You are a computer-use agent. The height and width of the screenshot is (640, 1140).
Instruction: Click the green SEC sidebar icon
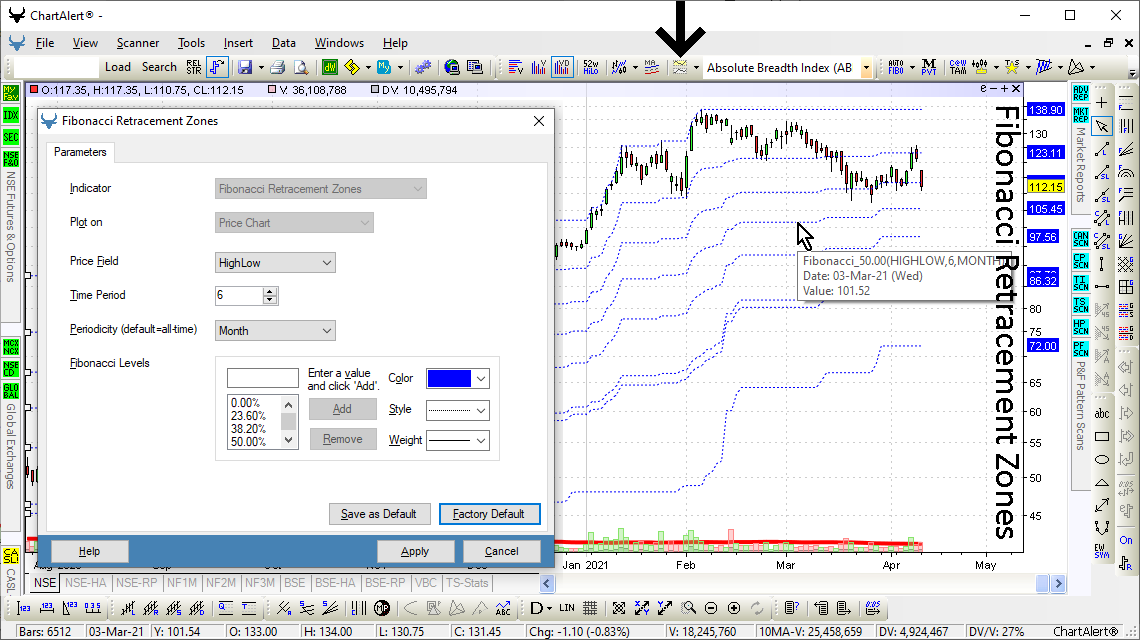11,137
